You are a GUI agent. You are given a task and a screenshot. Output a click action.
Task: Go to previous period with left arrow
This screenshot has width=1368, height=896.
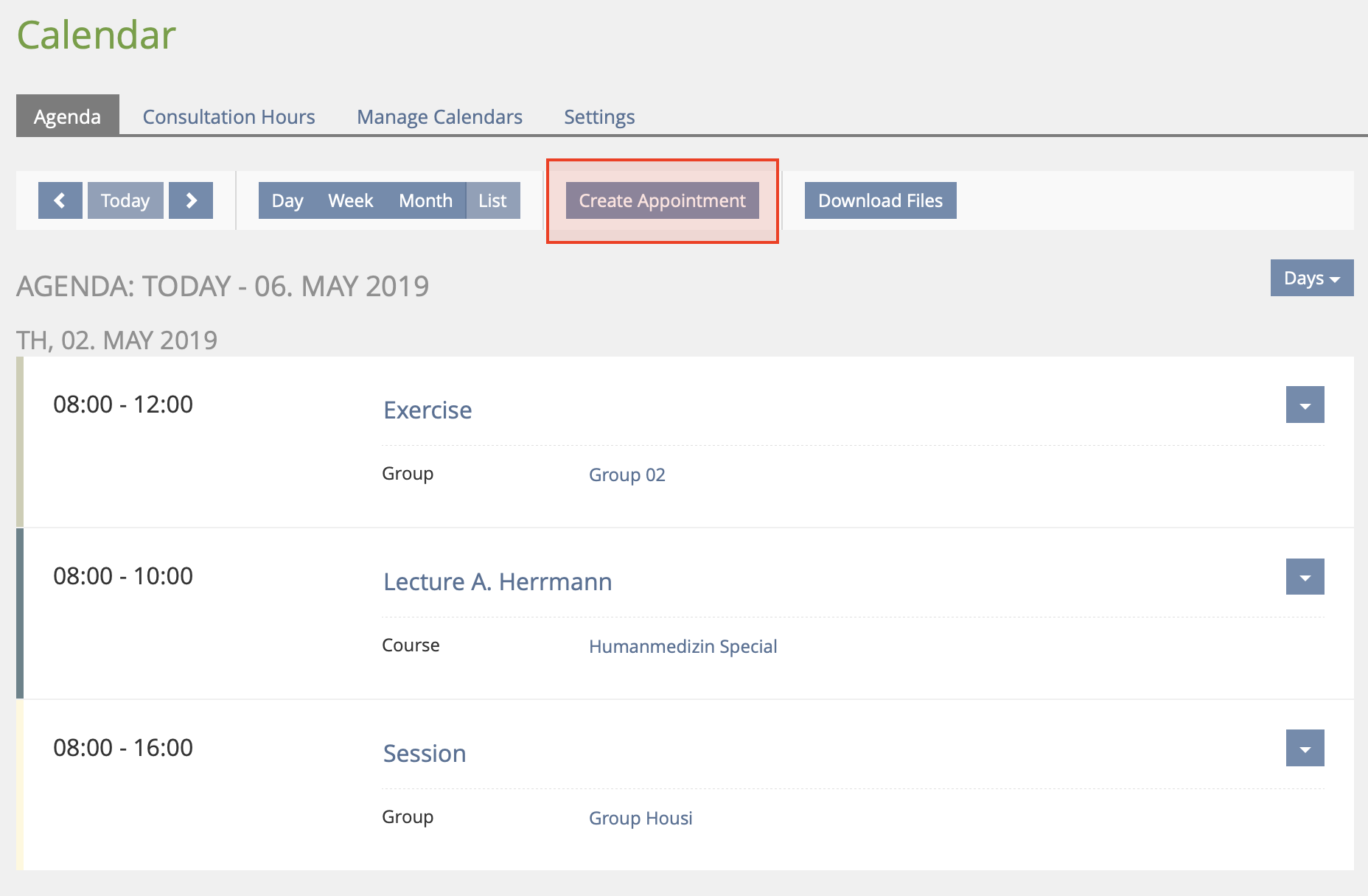coord(60,200)
